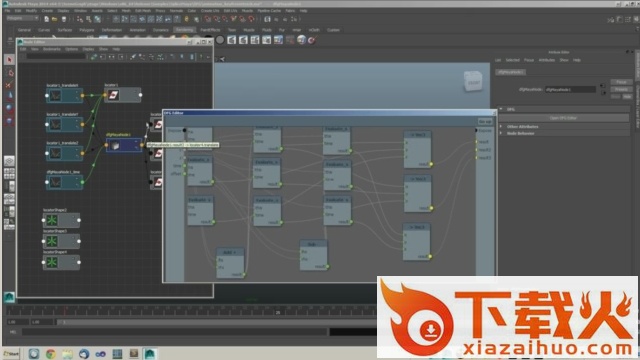Click the open scene folder icon
The height and width of the screenshot is (360, 640).
[x=55, y=19]
